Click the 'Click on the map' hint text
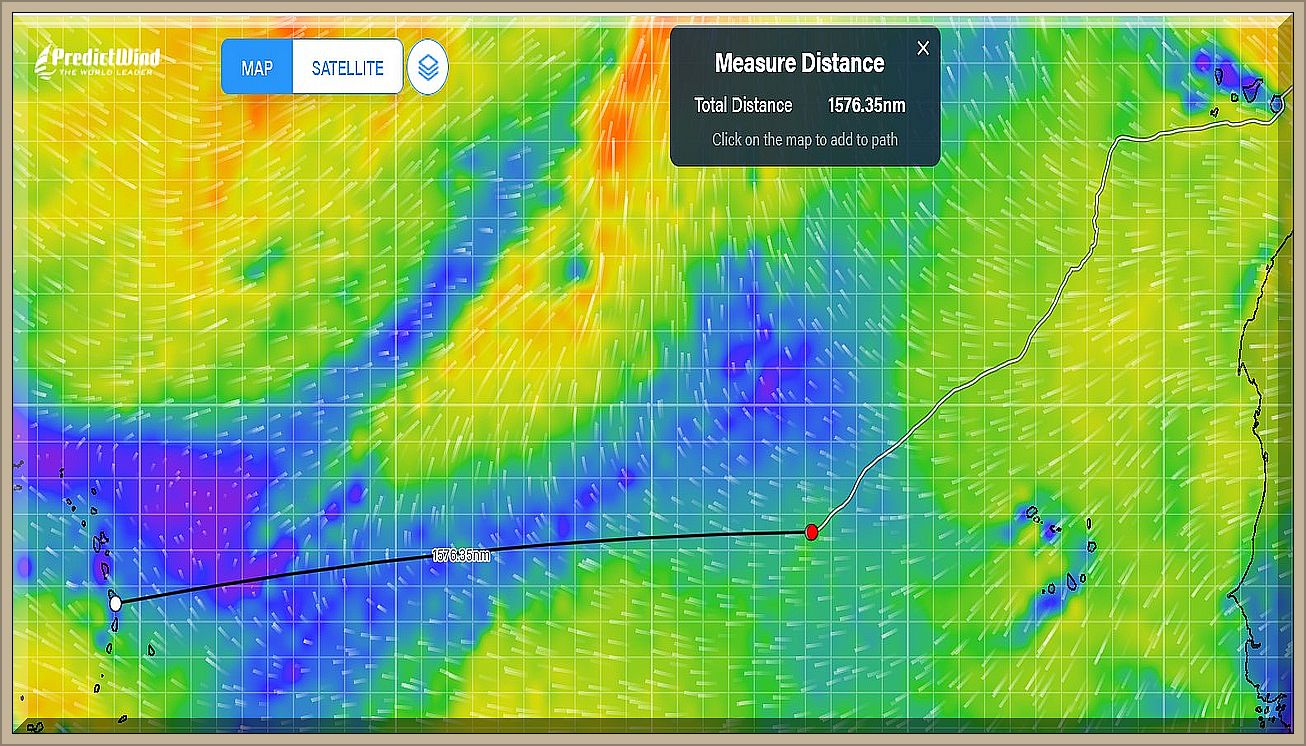1306x746 pixels. [804, 140]
